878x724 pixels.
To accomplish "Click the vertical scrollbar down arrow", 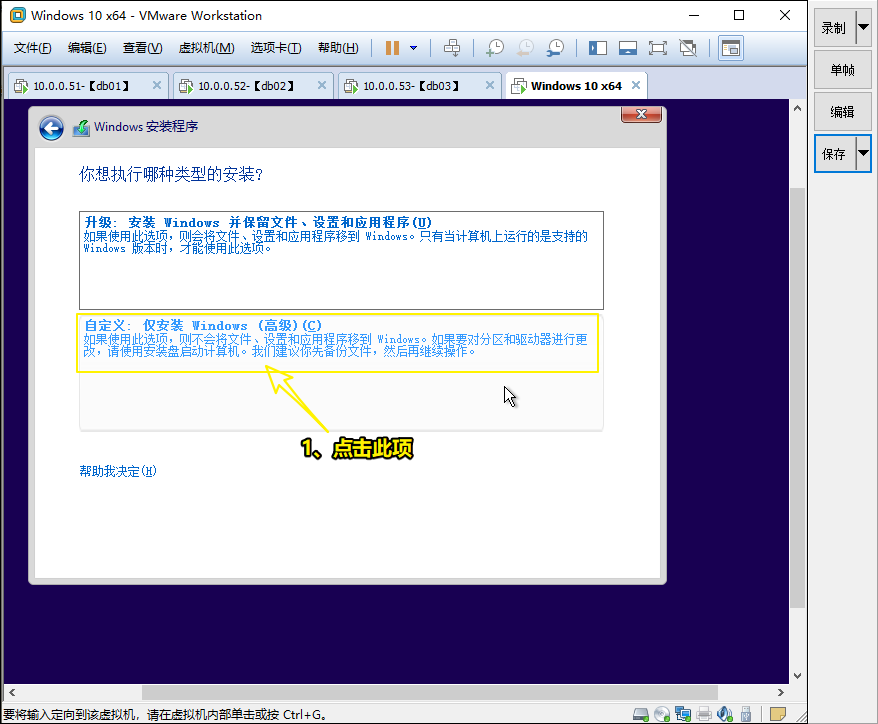I will (x=797, y=676).
